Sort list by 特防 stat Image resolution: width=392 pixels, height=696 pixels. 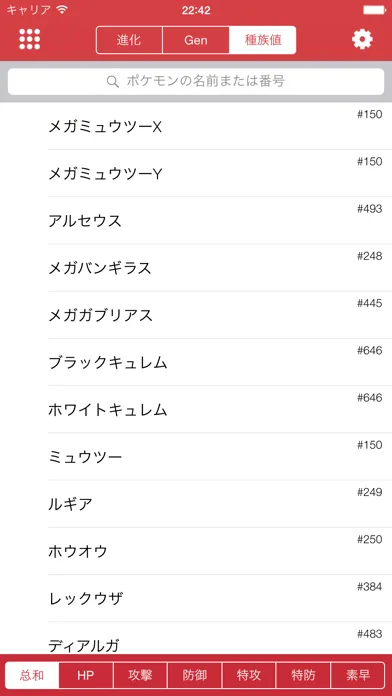pyautogui.click(x=303, y=675)
